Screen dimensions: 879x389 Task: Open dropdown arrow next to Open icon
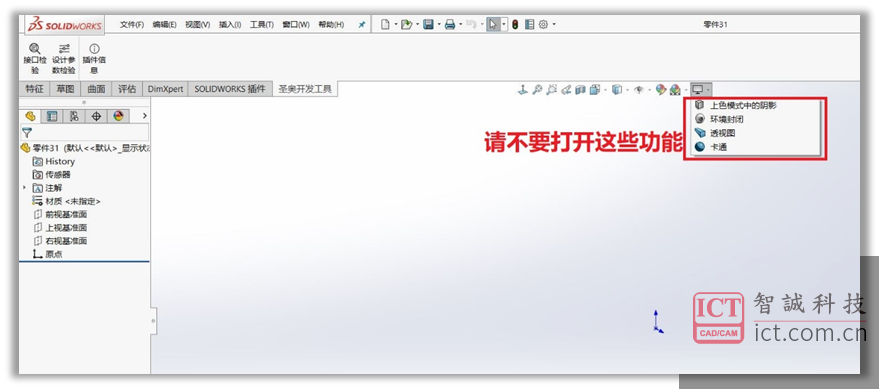417,24
